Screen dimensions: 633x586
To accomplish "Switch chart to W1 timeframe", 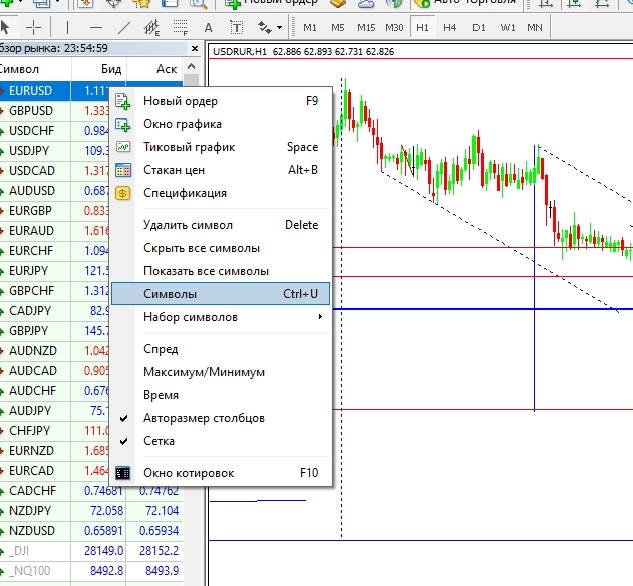I will pyautogui.click(x=508, y=27).
